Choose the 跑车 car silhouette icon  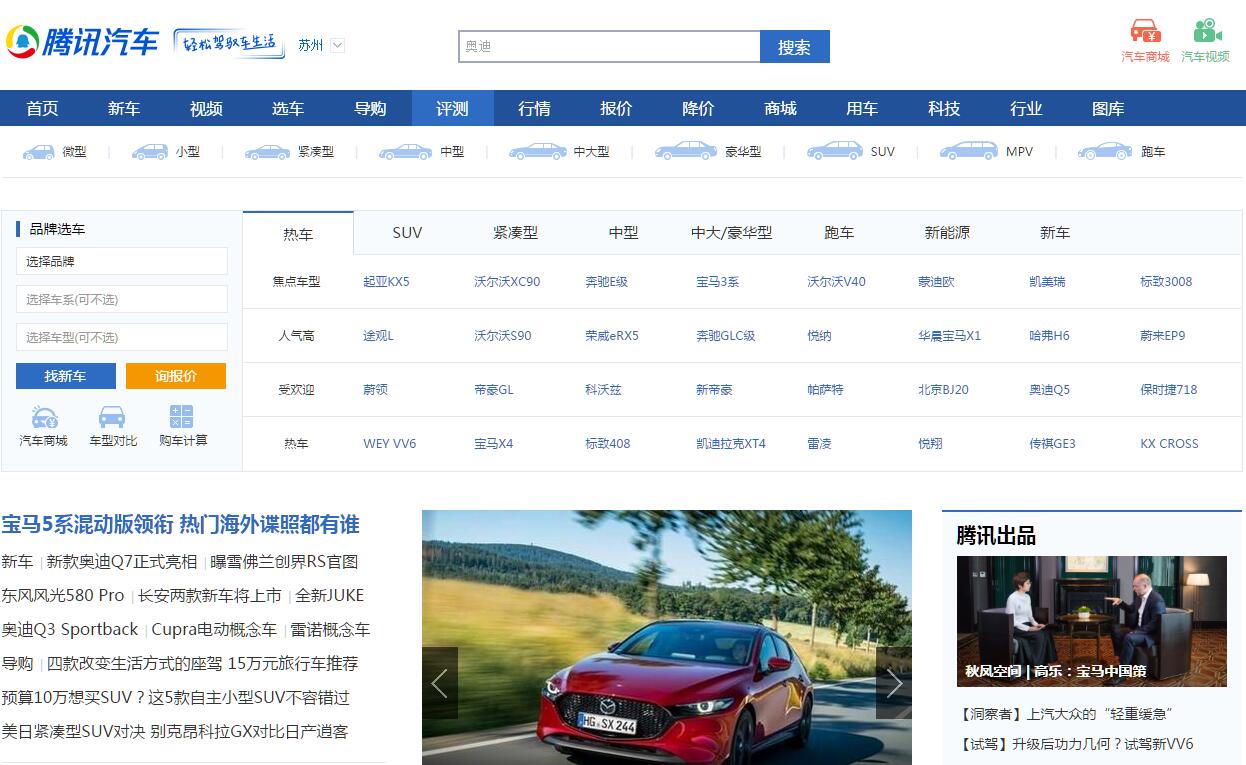pyautogui.click(x=1104, y=151)
